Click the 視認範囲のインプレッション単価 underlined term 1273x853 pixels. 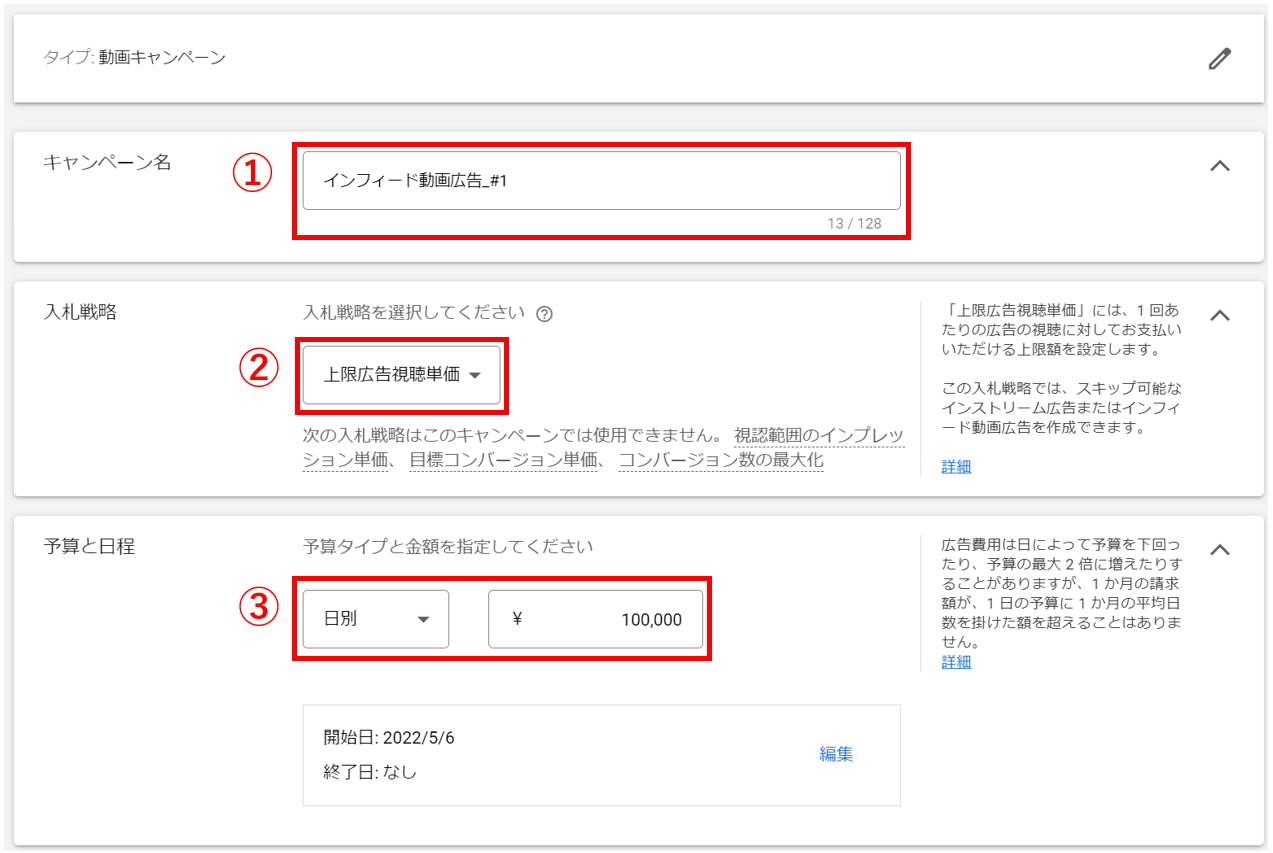click(818, 437)
